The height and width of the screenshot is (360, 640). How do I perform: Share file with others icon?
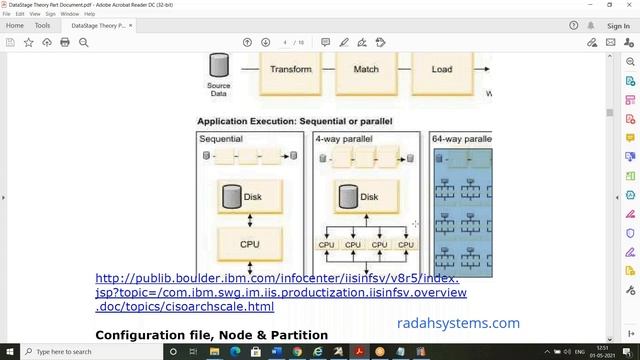(x=629, y=42)
